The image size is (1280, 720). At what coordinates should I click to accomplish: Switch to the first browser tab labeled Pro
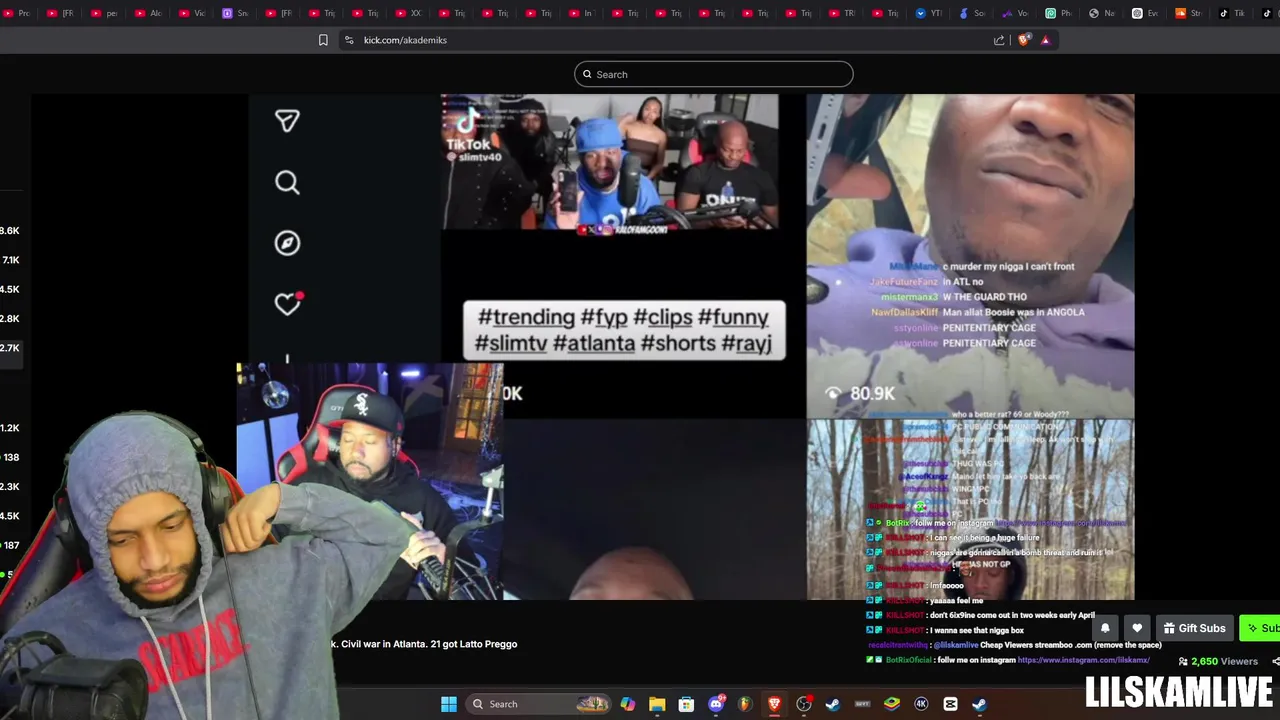tap(17, 13)
